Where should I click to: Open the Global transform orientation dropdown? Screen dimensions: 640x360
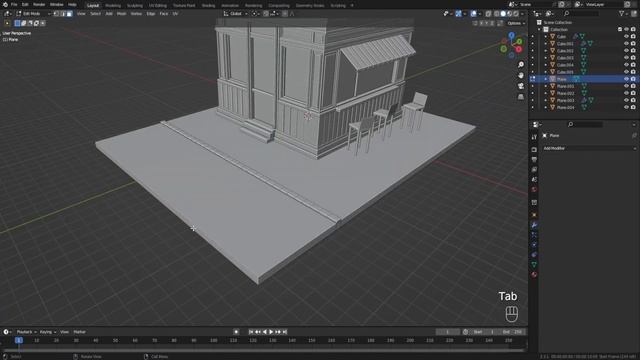coord(236,13)
